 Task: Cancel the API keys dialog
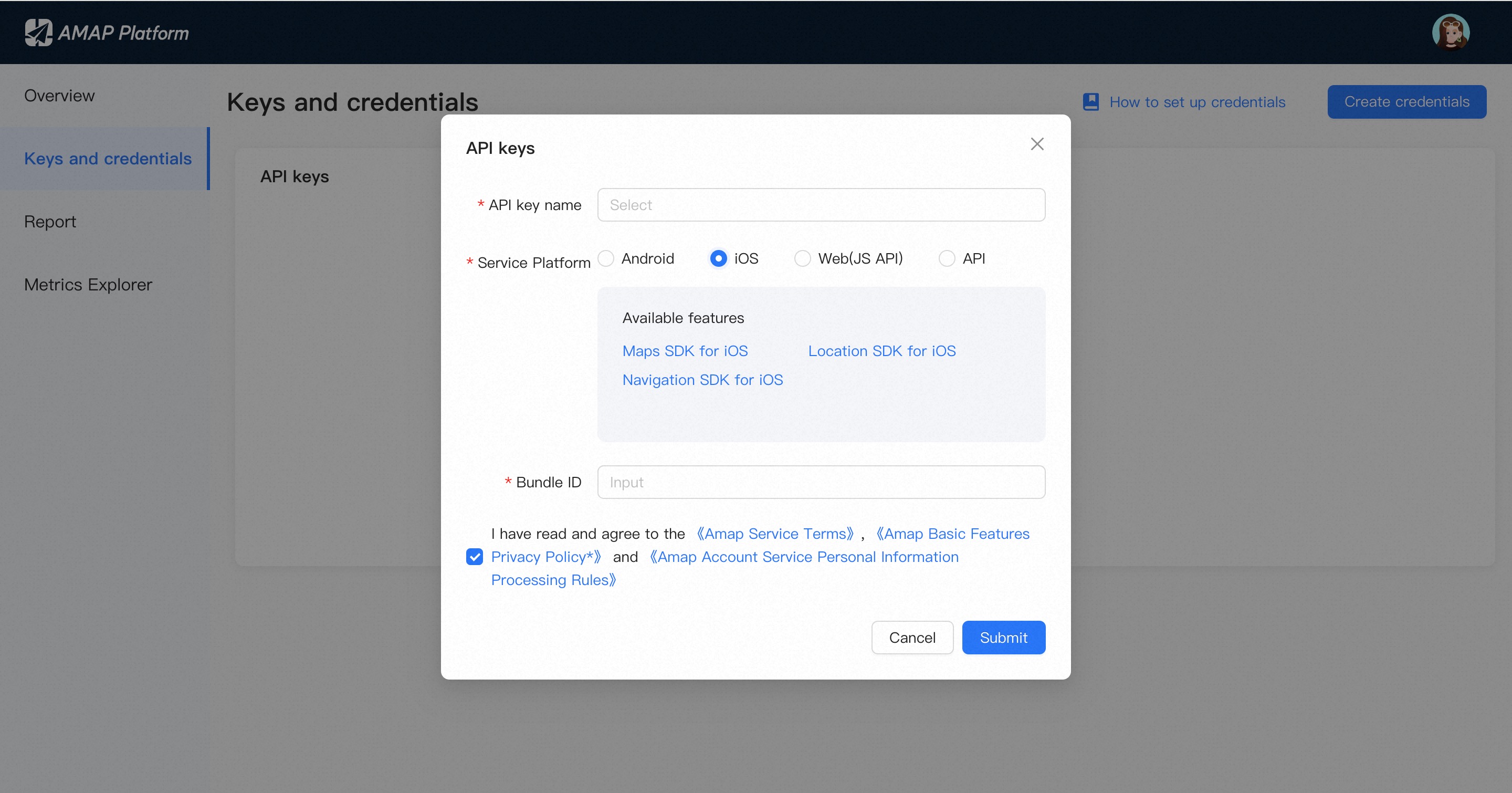point(912,638)
